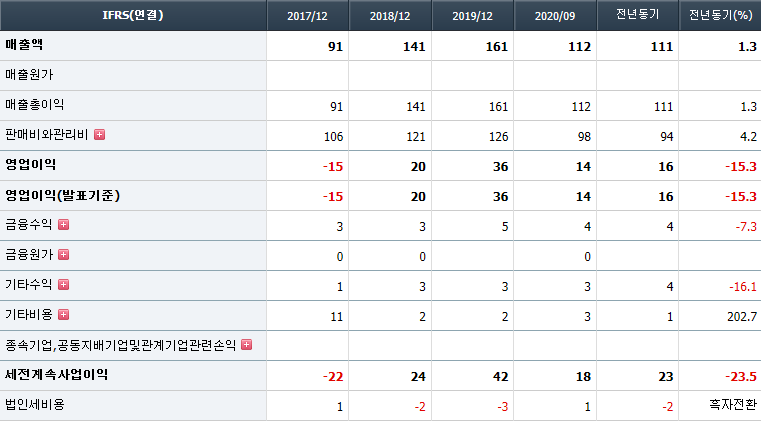The width and height of the screenshot is (761, 421).
Task: Click the 기타비용 row label
Action: (x=29, y=315)
